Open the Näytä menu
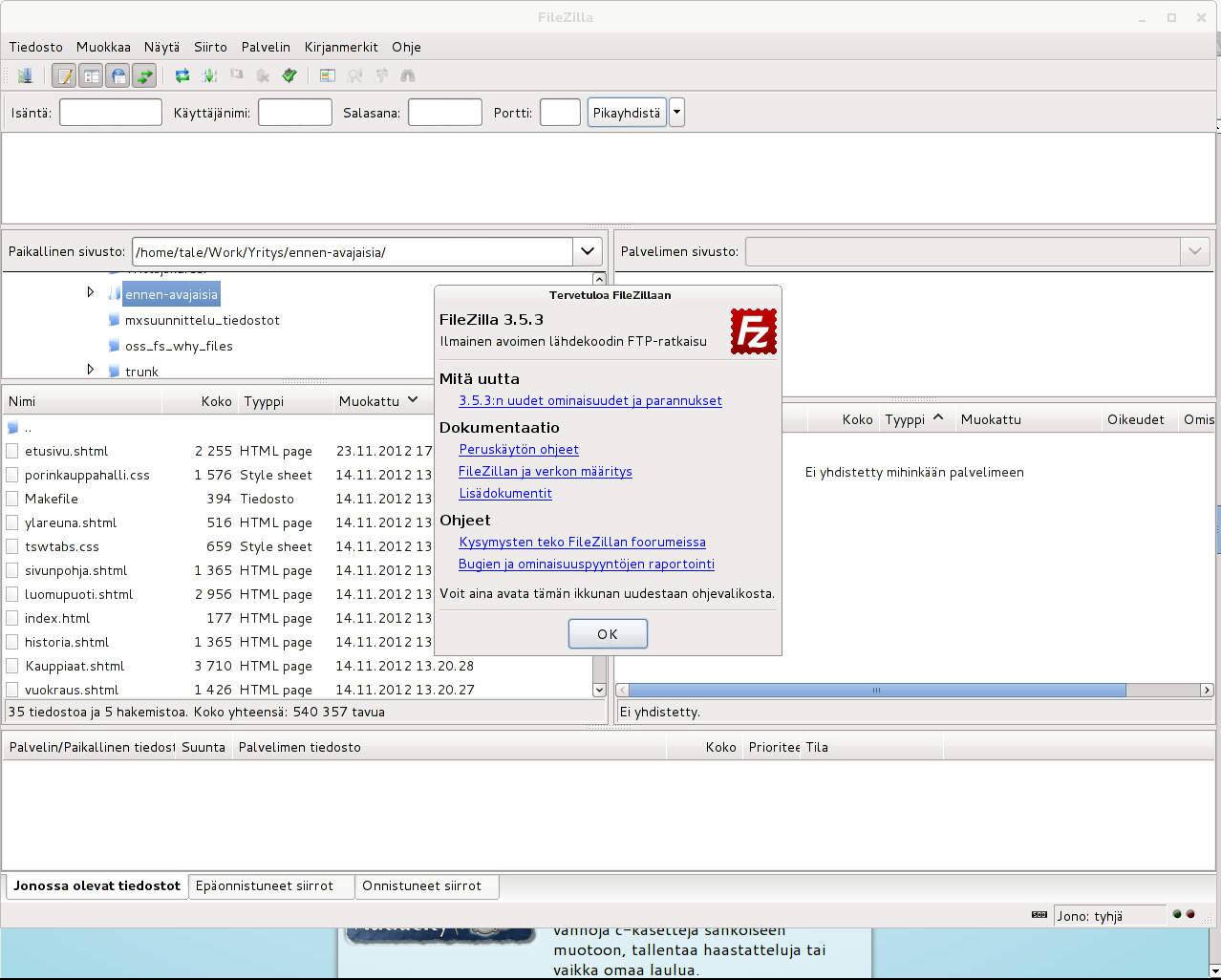This screenshot has width=1221, height=980. point(161,47)
